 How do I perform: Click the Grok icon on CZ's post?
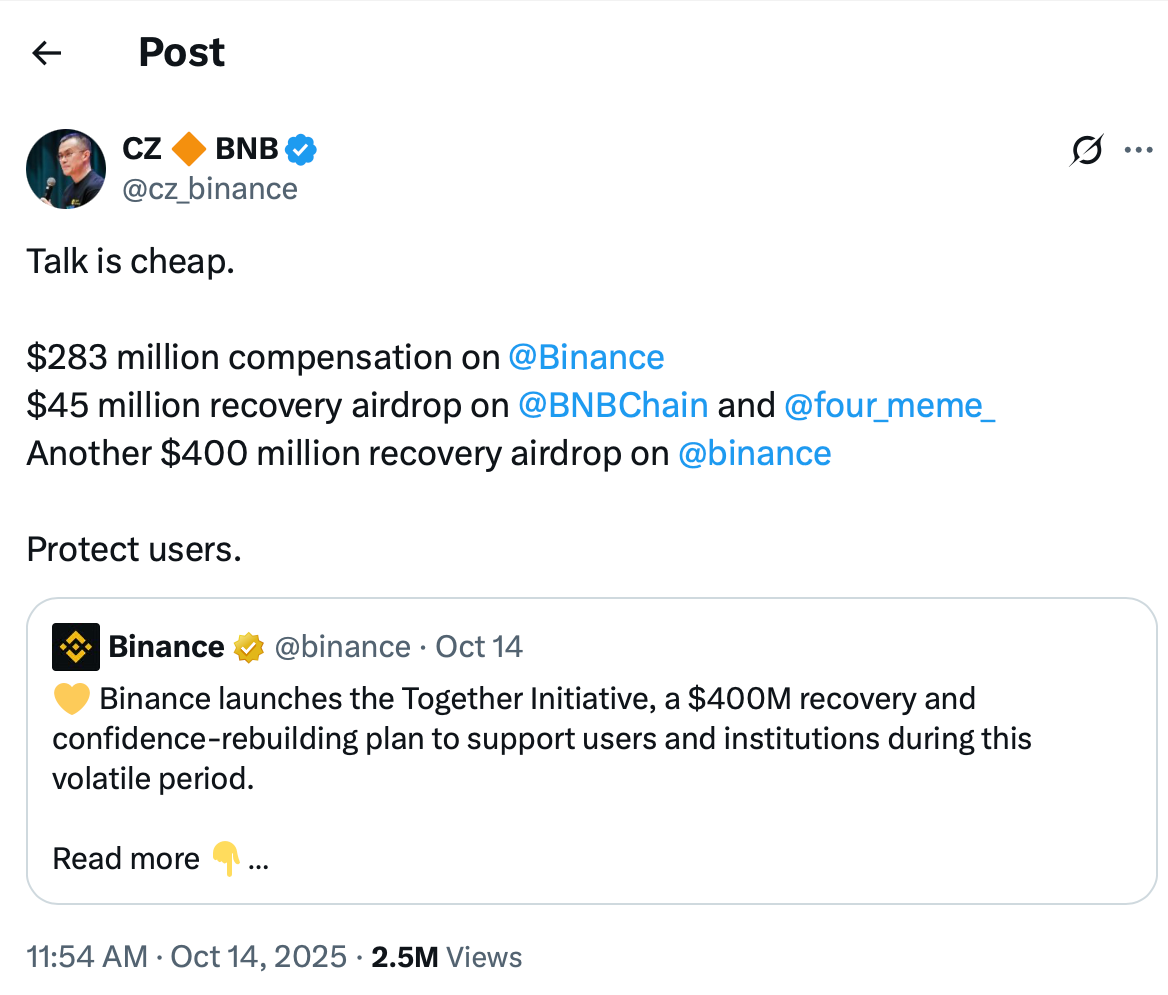click(1086, 150)
